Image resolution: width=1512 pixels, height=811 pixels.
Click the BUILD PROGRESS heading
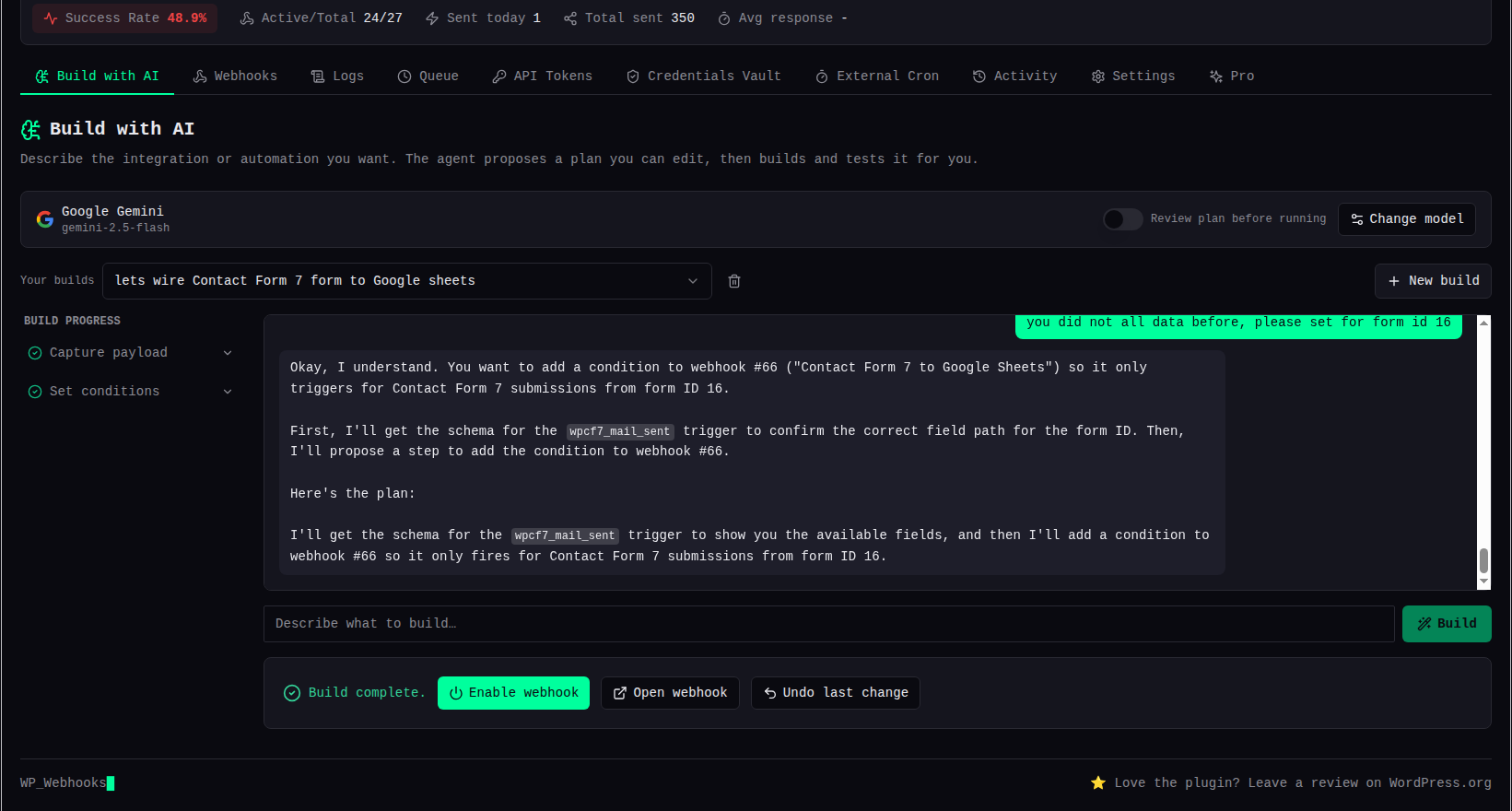click(72, 321)
